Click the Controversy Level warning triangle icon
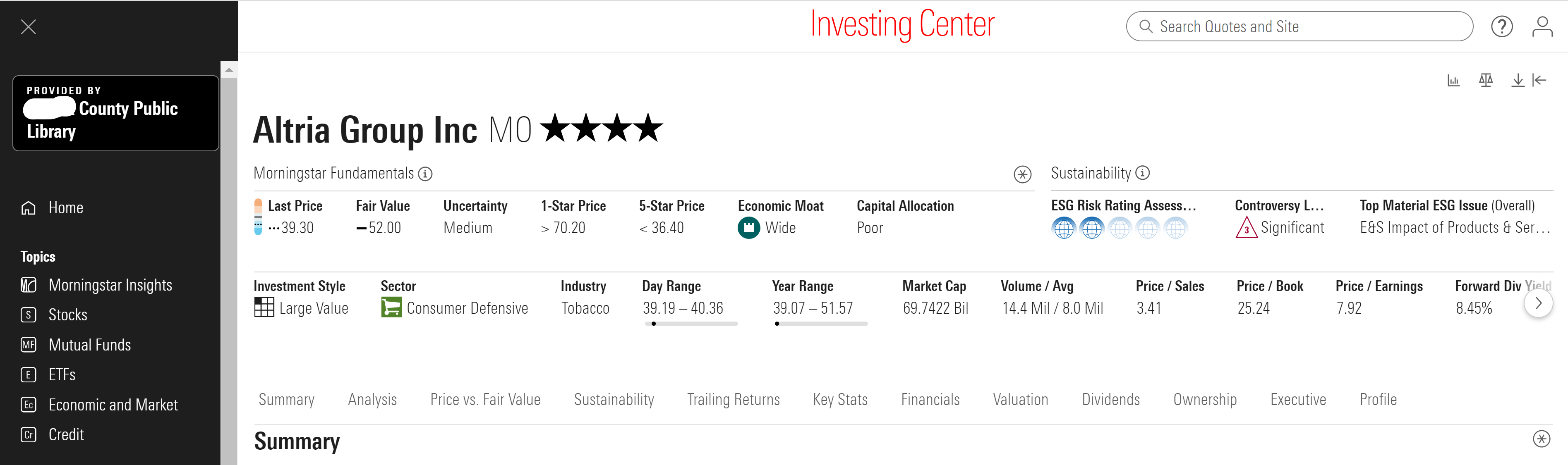This screenshot has height=465, width=1568. (x=1246, y=228)
